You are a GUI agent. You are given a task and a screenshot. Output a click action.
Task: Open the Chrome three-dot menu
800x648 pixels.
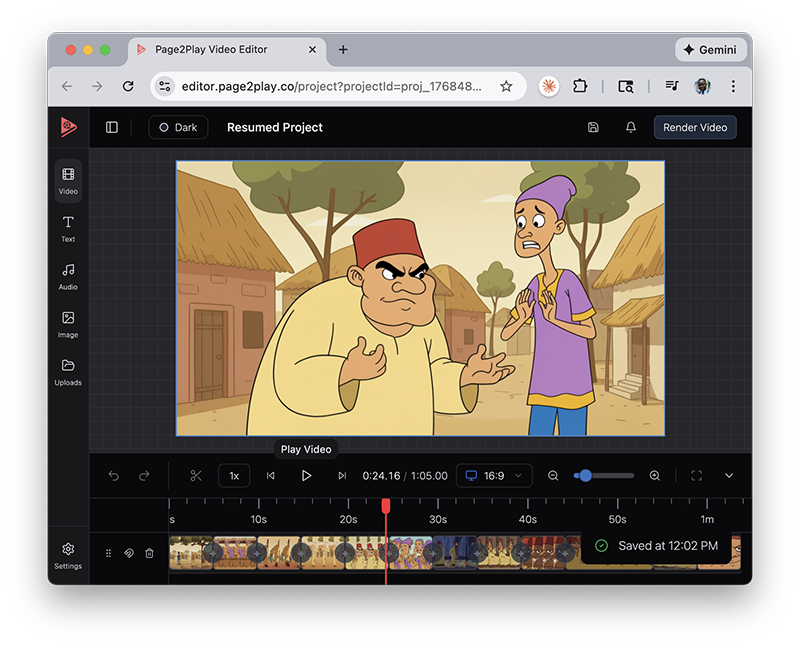(x=733, y=86)
